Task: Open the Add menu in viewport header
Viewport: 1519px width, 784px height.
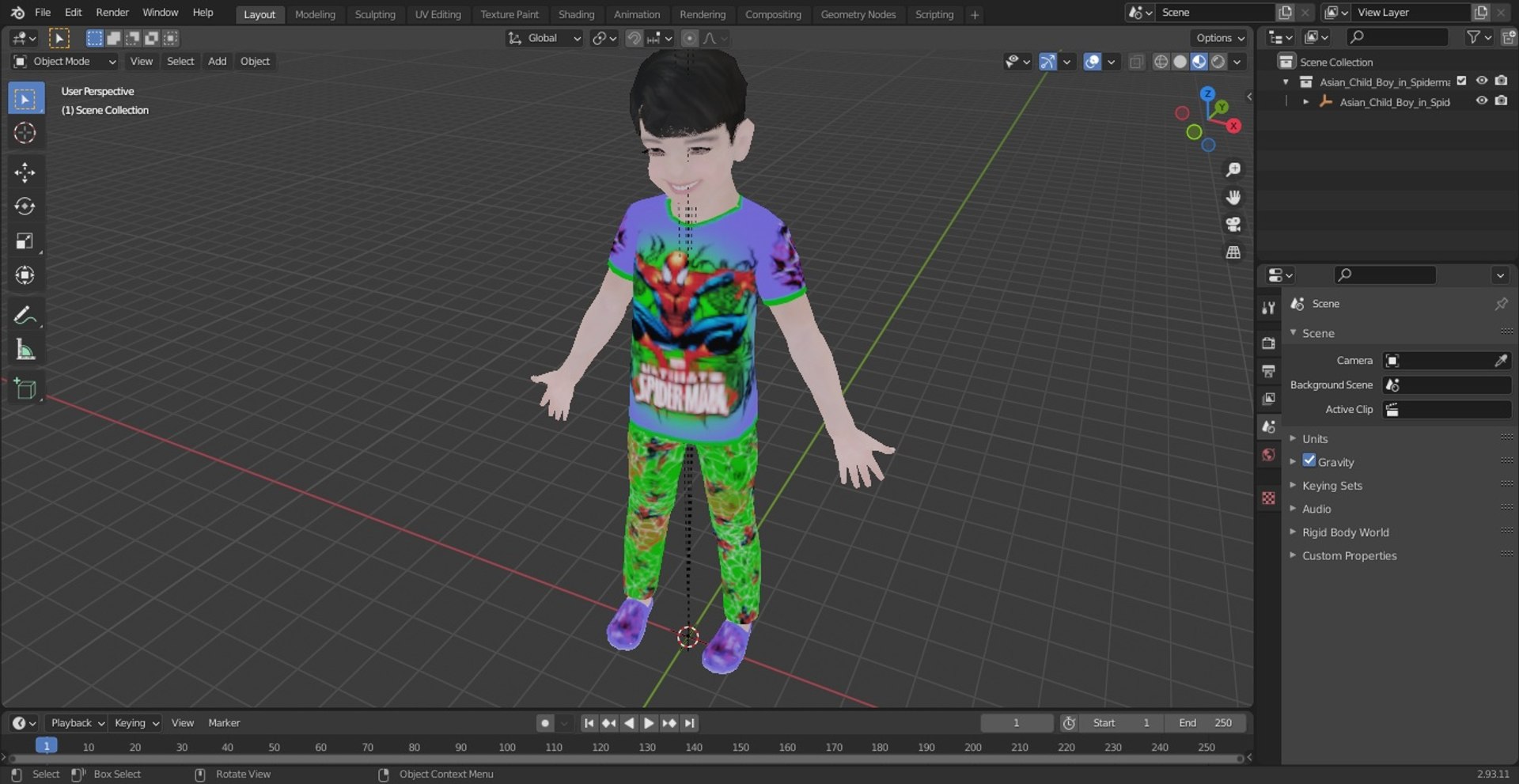Action: [x=217, y=62]
